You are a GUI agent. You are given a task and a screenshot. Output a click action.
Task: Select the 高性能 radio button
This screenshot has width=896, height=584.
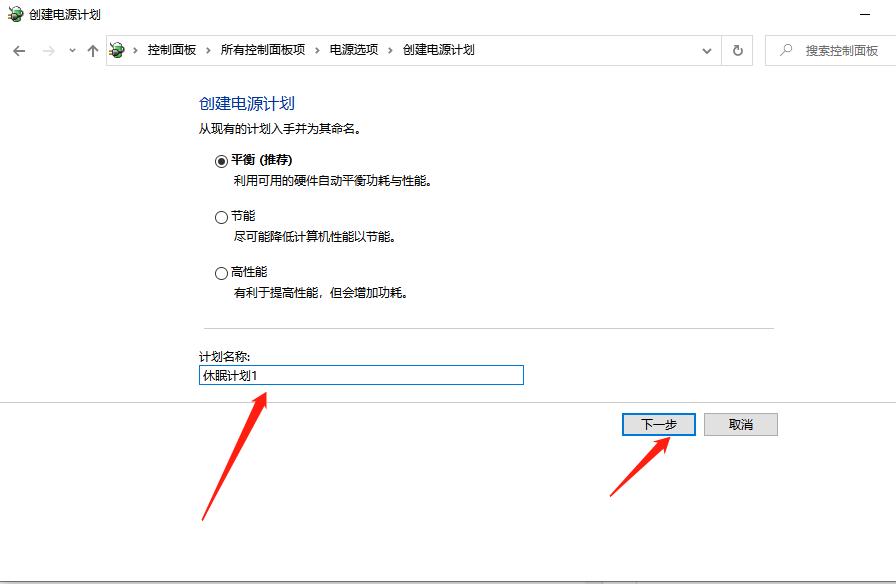click(x=221, y=273)
